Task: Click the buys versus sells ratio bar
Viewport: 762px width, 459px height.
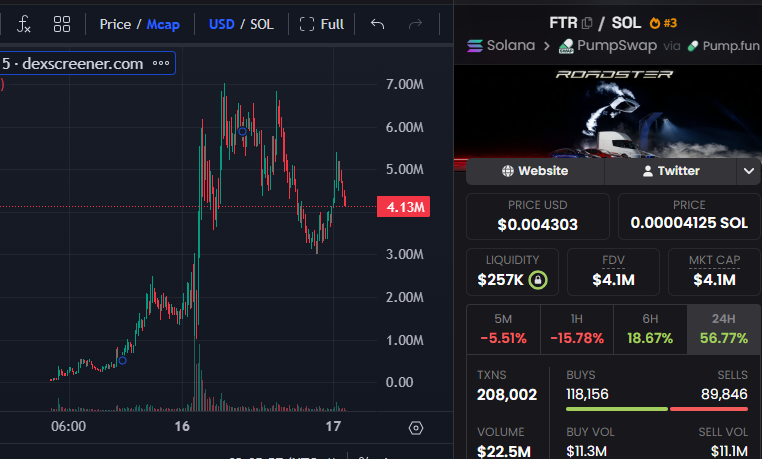Action: (x=657, y=409)
